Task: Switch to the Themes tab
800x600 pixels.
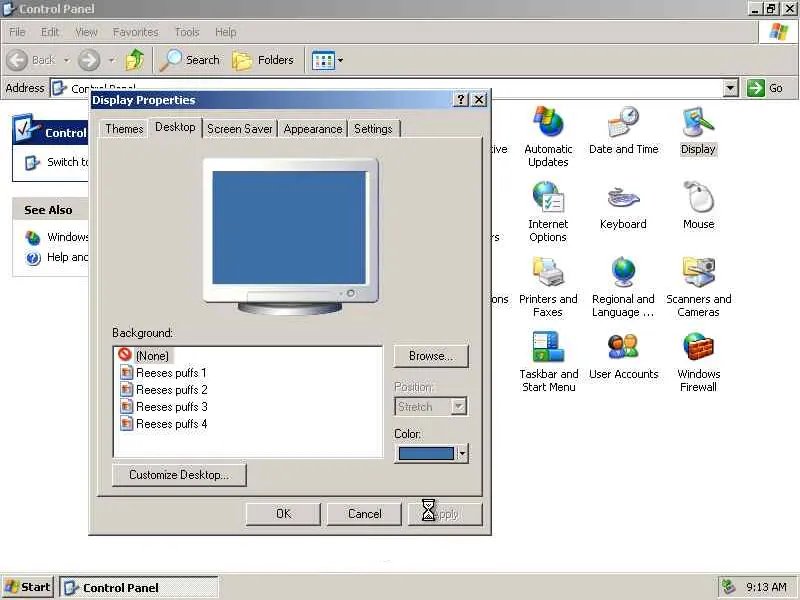Action: (124, 129)
